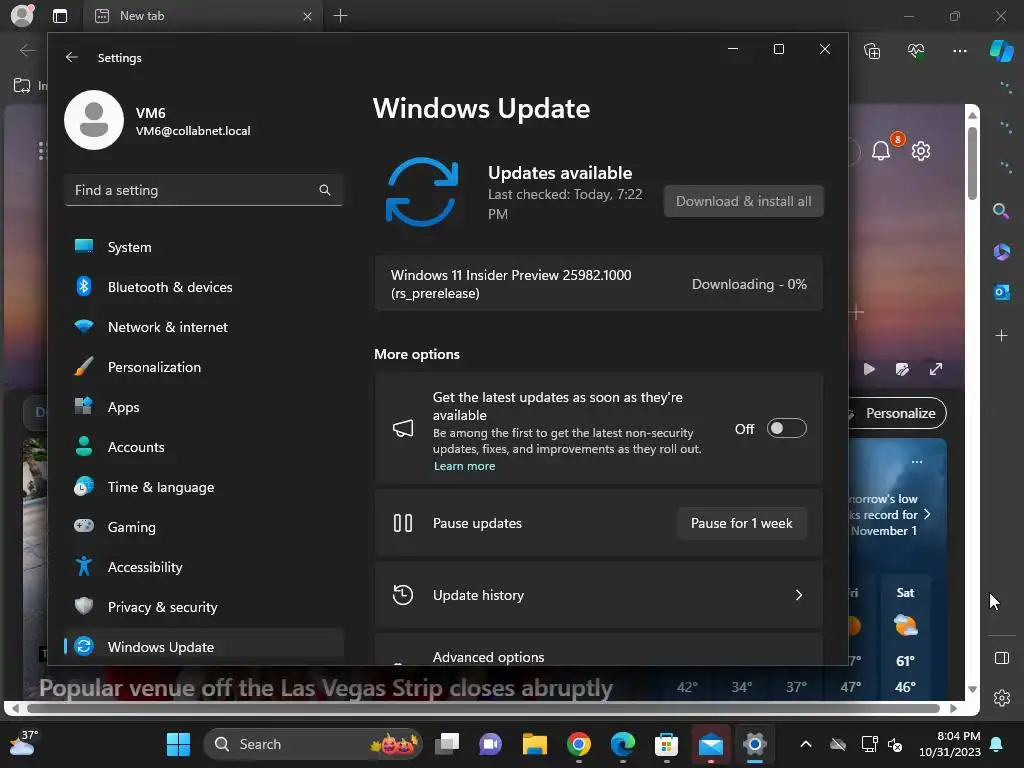The width and height of the screenshot is (1024, 768).
Task: Click the Popular venue Las Vegas headline
Action: 325,687
